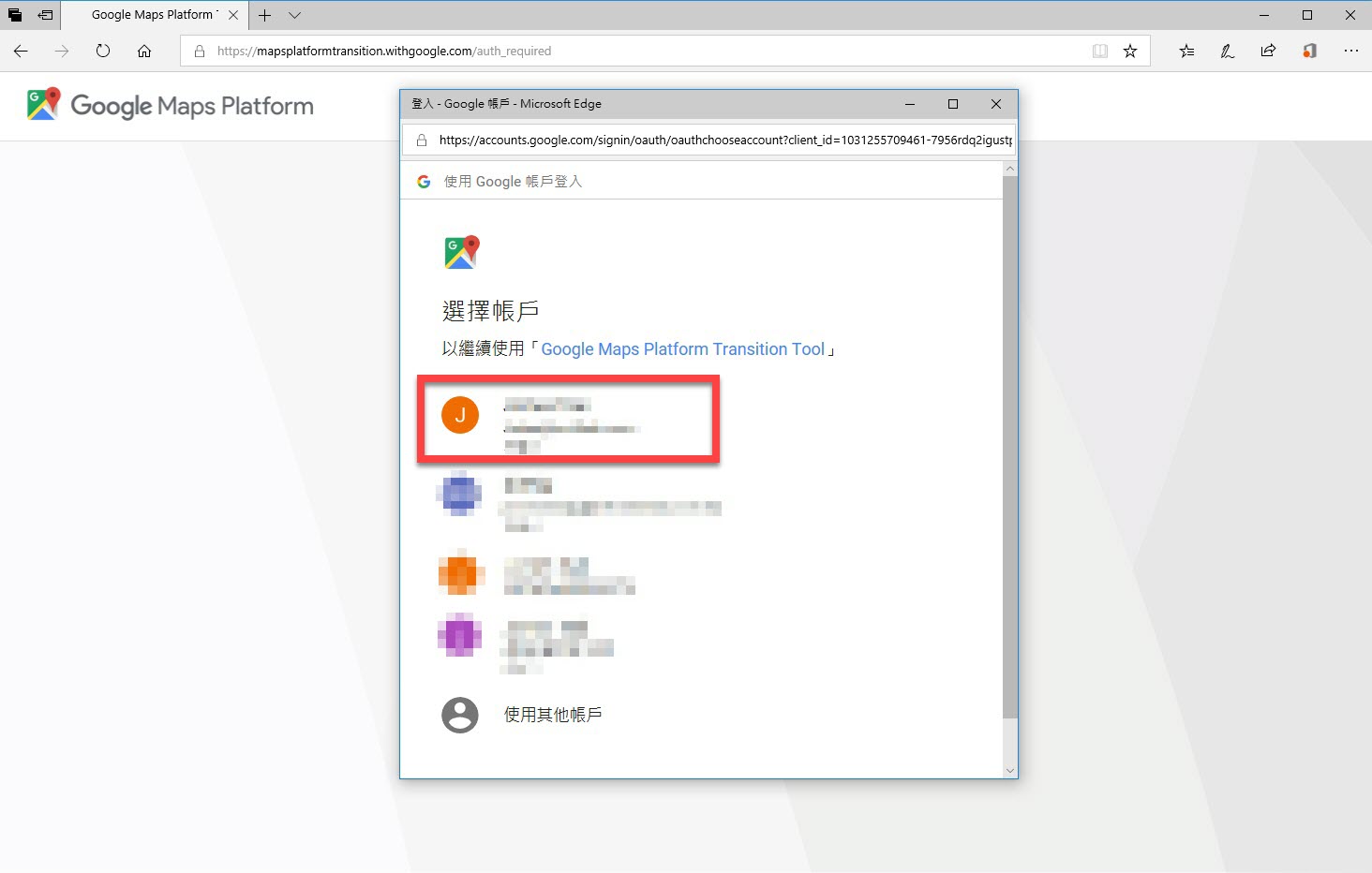This screenshot has height=873, width=1372.
Task: Close the Google Maps Platform tab
Action: click(233, 15)
